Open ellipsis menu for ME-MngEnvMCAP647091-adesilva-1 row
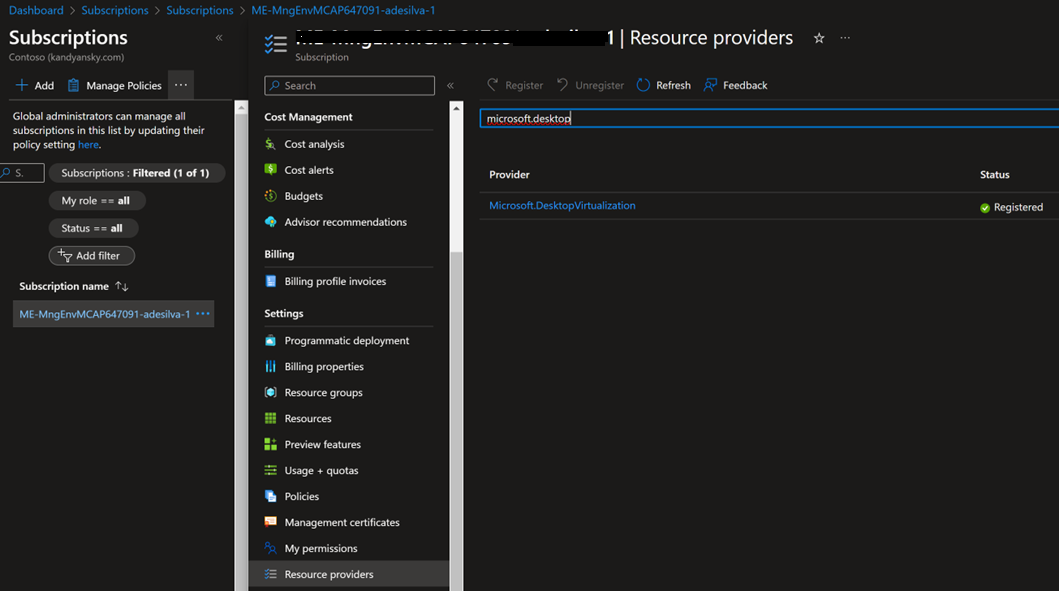This screenshot has height=591, width=1059. tap(203, 314)
